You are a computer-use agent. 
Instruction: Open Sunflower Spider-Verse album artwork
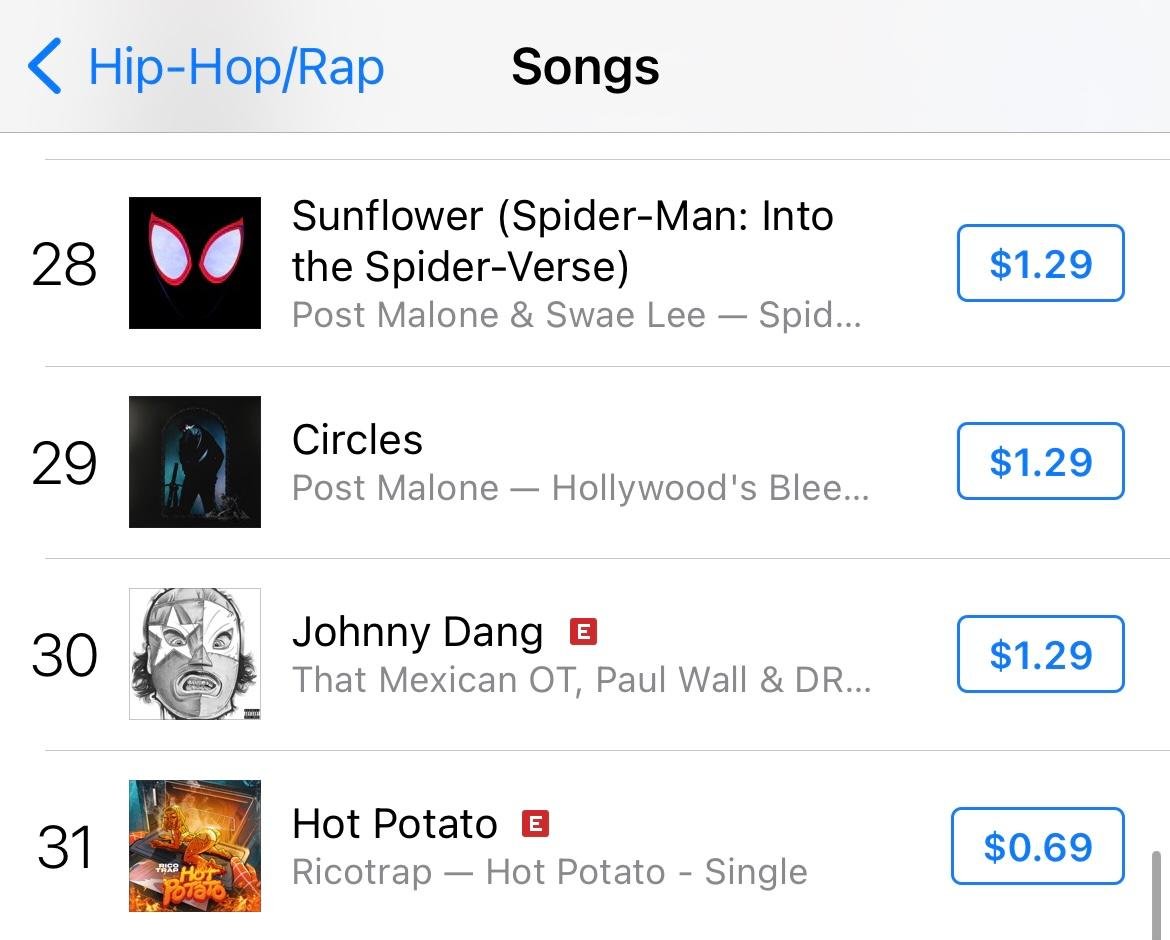(195, 263)
